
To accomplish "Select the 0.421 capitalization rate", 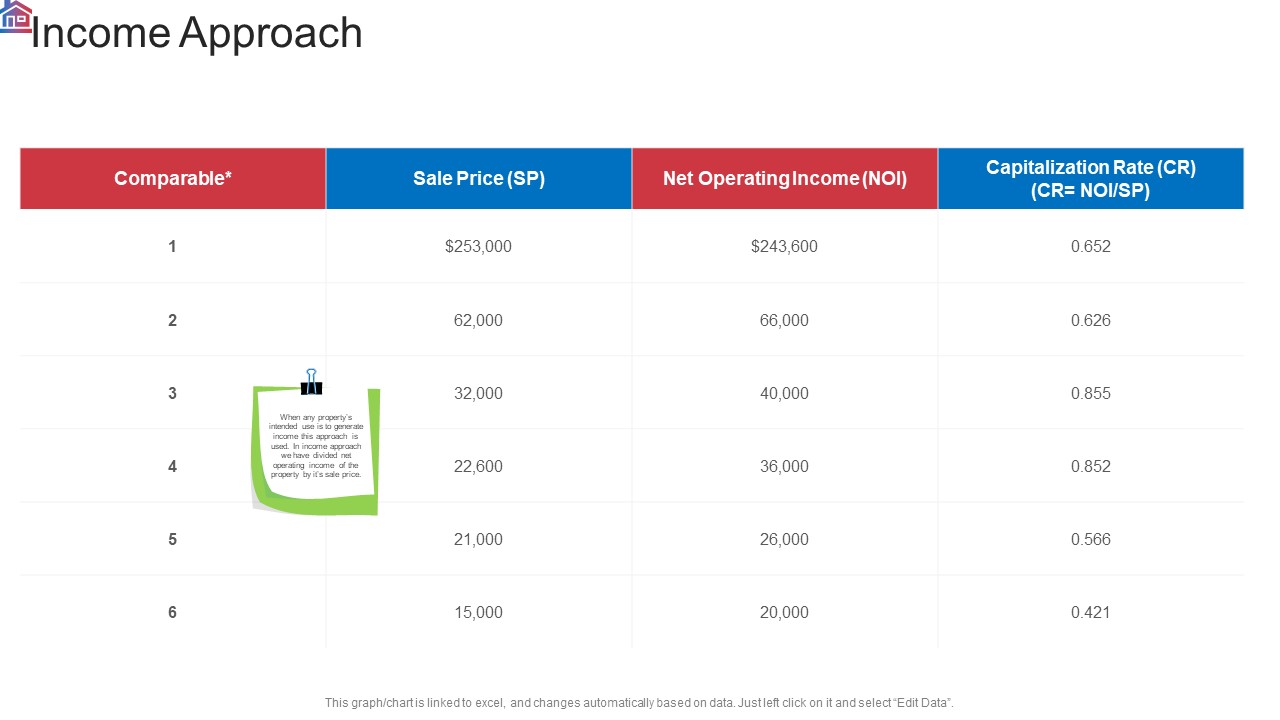I will point(1091,612).
